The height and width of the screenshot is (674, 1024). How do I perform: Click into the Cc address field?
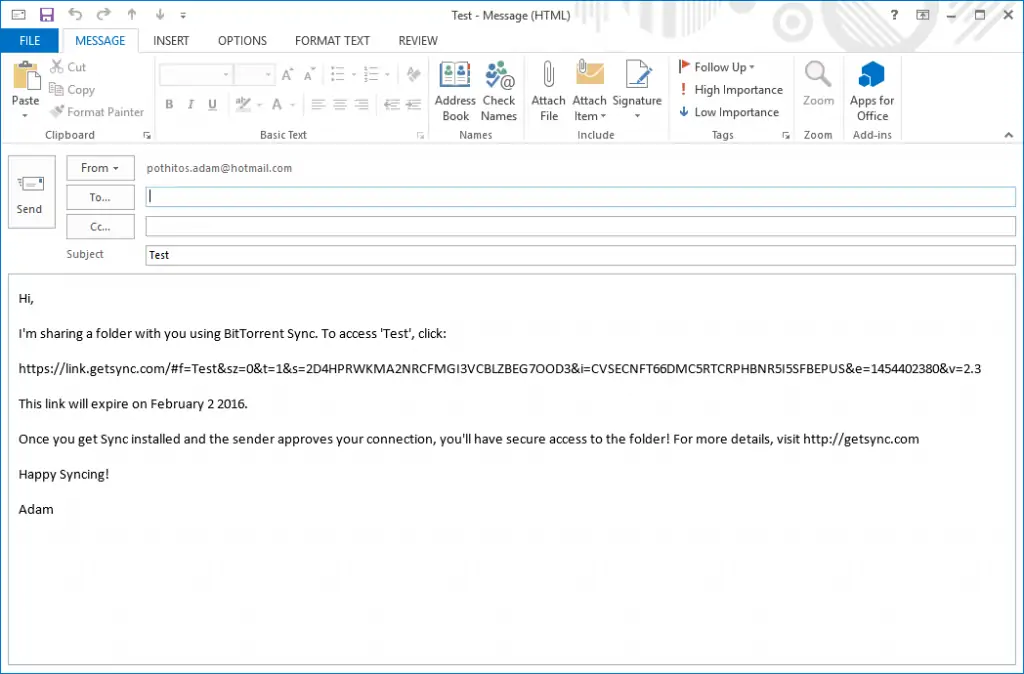[x=581, y=226]
